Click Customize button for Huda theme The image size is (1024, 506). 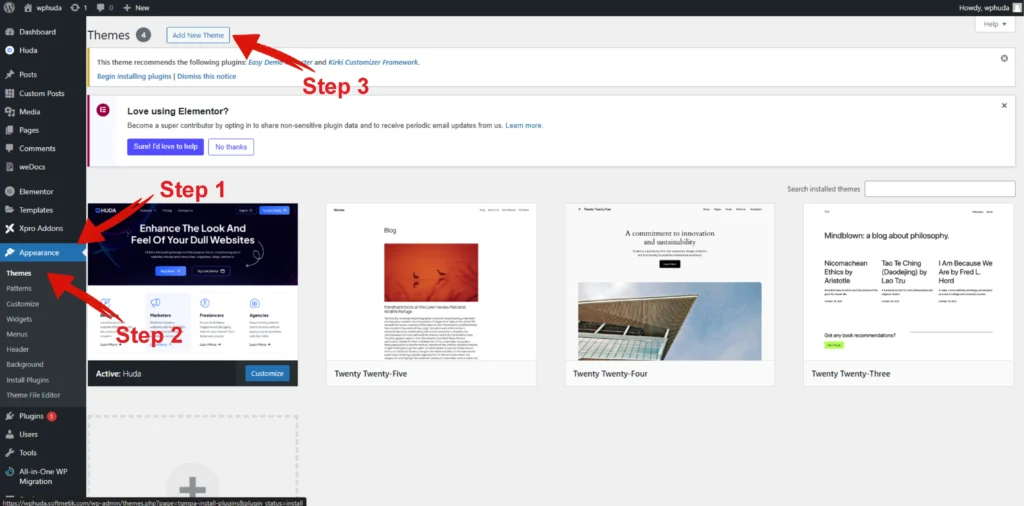pos(267,373)
